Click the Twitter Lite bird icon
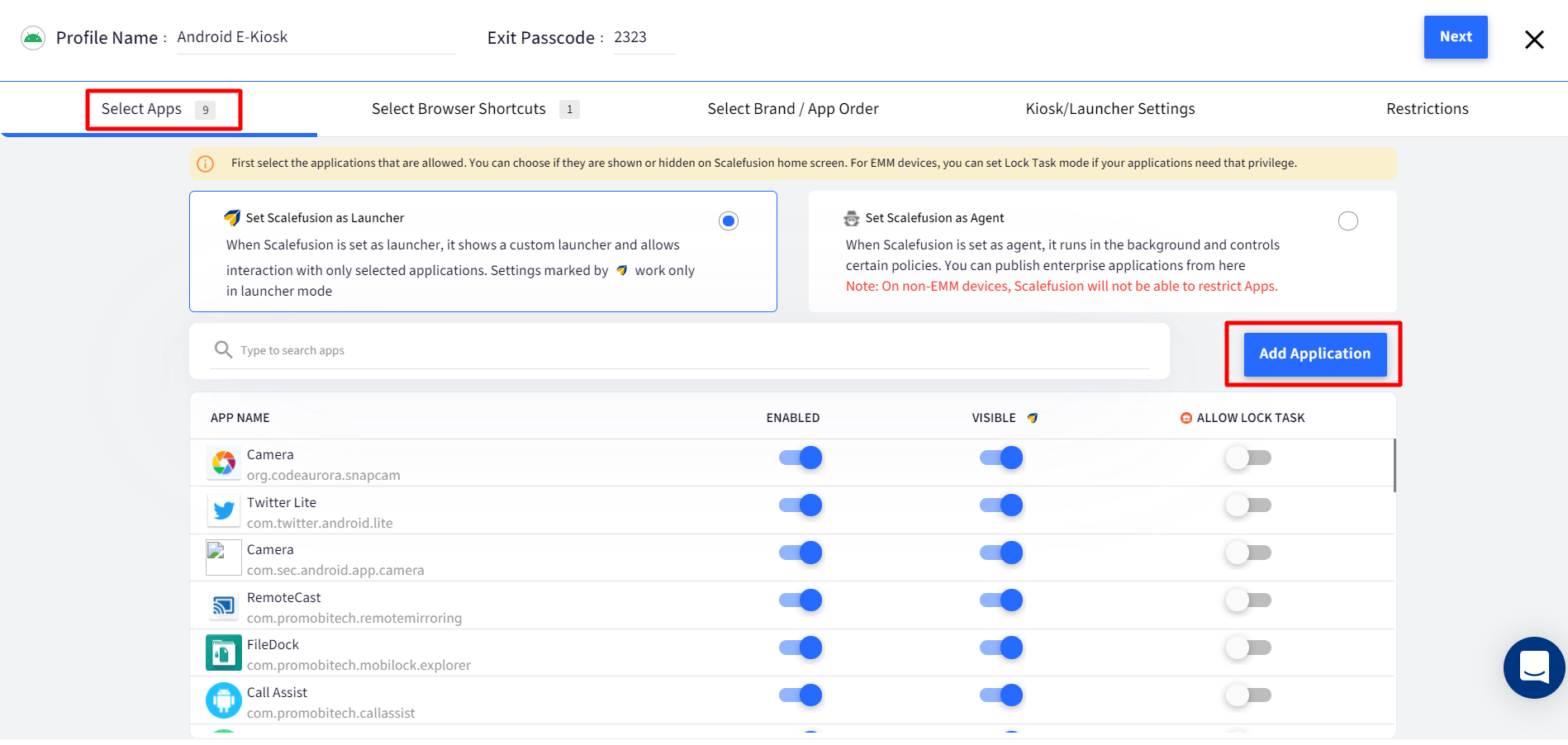The image size is (1568, 745). (223, 511)
